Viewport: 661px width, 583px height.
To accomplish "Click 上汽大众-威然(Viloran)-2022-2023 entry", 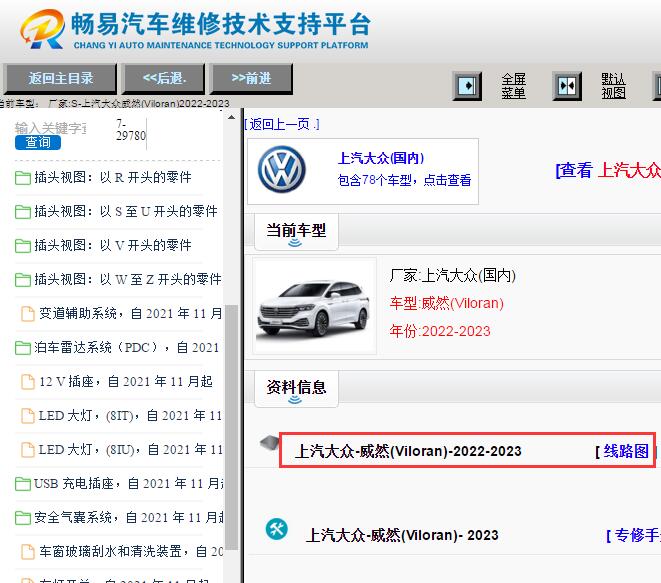I will [x=408, y=451].
